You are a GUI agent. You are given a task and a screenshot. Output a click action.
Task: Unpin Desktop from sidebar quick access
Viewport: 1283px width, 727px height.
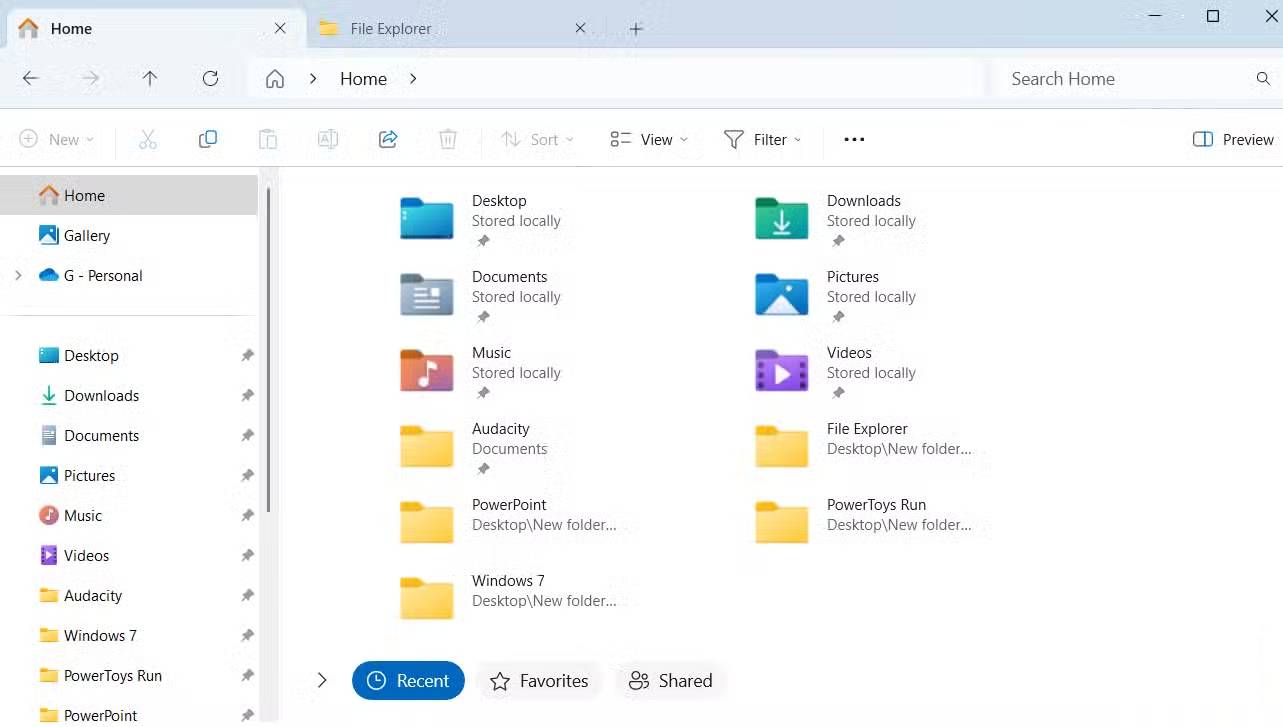click(247, 356)
